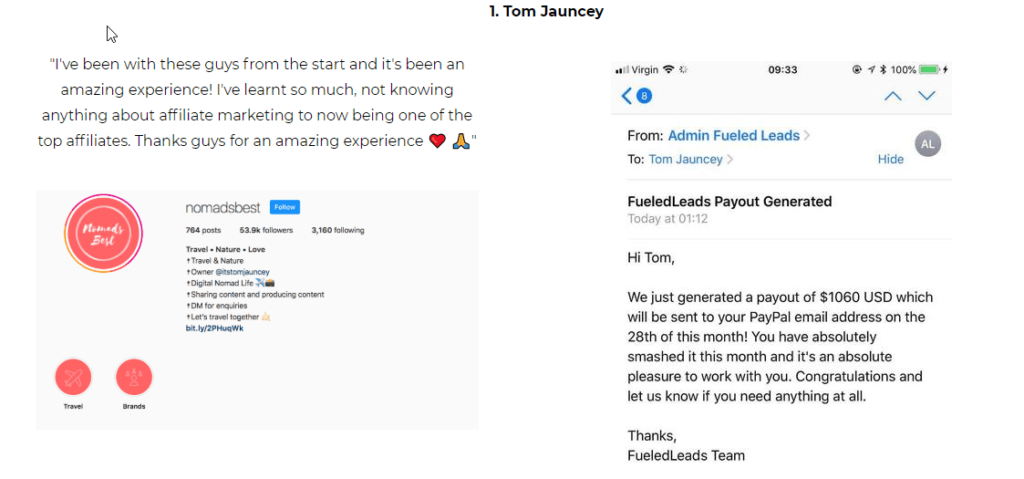
Task: View the 53.9k followers list
Action: (266, 230)
